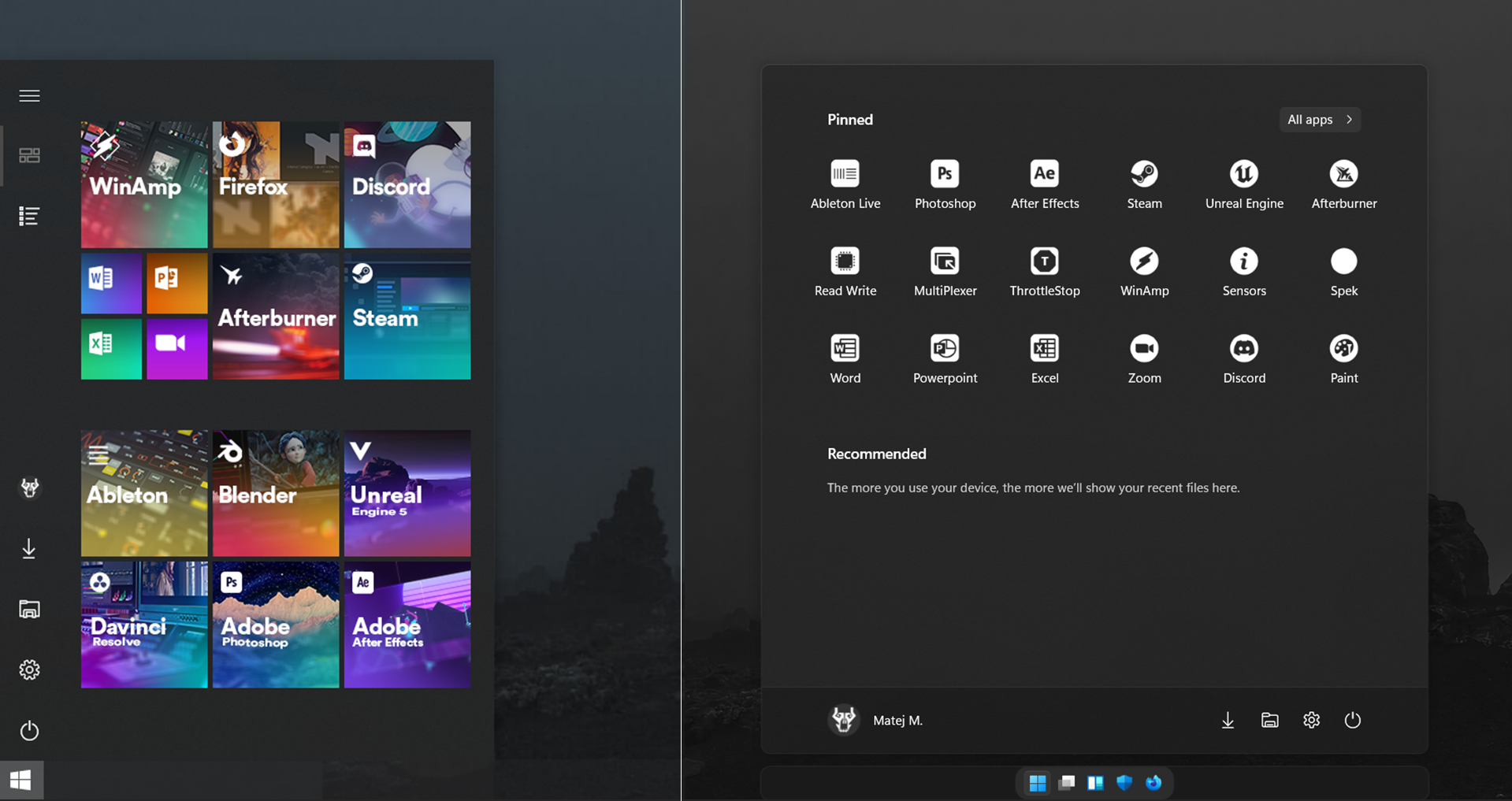The width and height of the screenshot is (1512, 801).
Task: Open Windows Security shield on the taskbar
Action: [x=1124, y=782]
